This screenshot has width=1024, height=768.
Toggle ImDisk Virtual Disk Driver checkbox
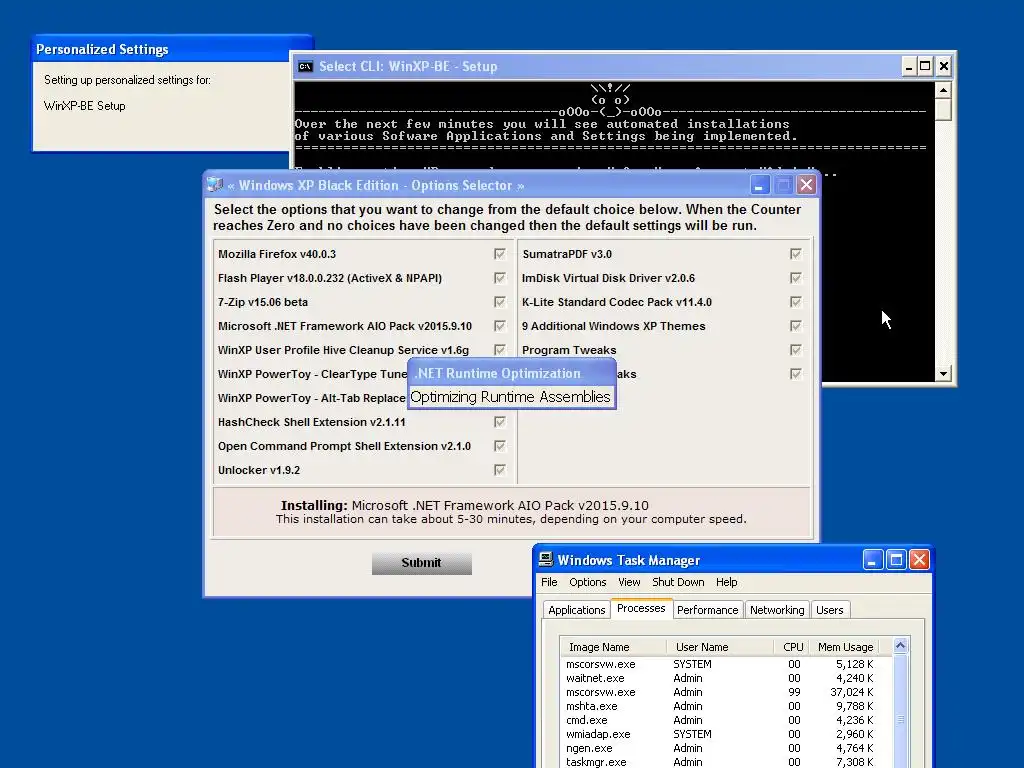coord(795,278)
